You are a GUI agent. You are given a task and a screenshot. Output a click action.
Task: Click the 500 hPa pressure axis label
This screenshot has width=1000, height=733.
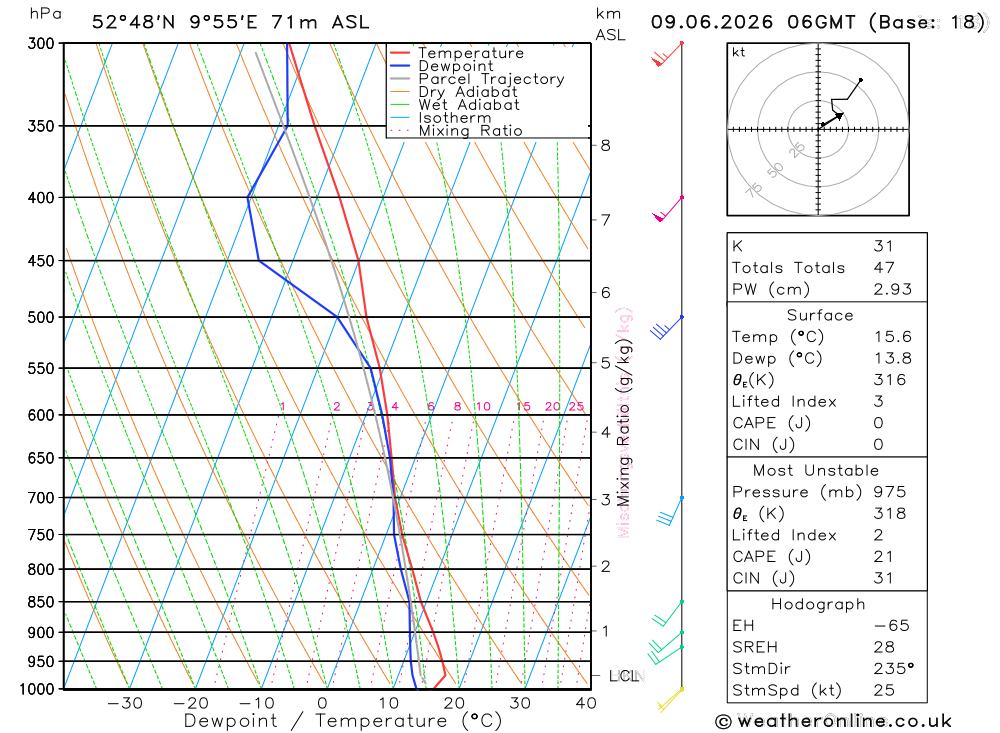coord(41,318)
